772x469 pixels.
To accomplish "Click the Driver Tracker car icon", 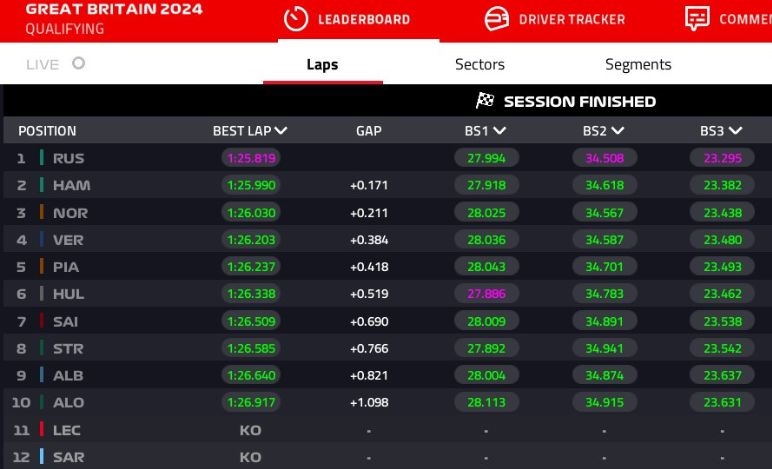I will 496,19.
